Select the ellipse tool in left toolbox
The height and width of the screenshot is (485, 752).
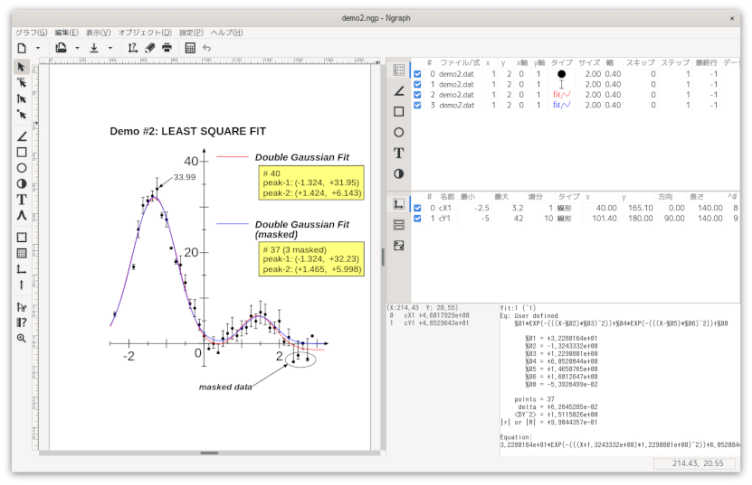click(x=21, y=168)
